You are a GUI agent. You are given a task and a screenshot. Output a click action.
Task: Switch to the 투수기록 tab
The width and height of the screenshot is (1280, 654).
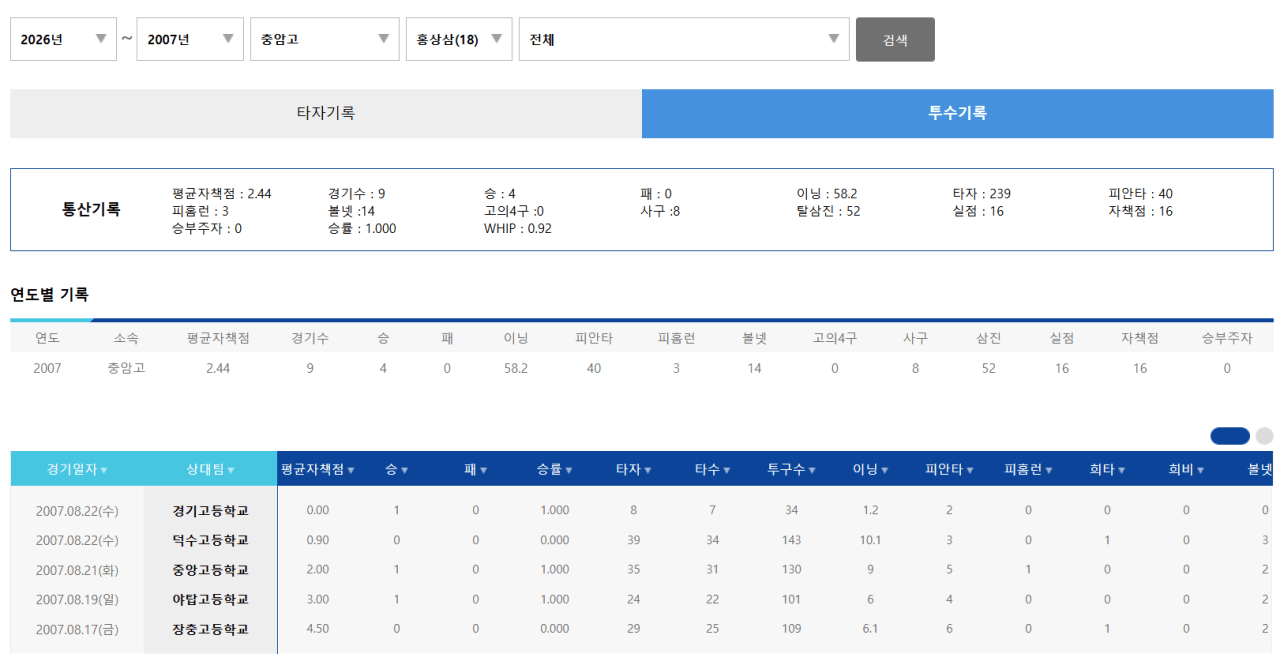[x=958, y=113]
